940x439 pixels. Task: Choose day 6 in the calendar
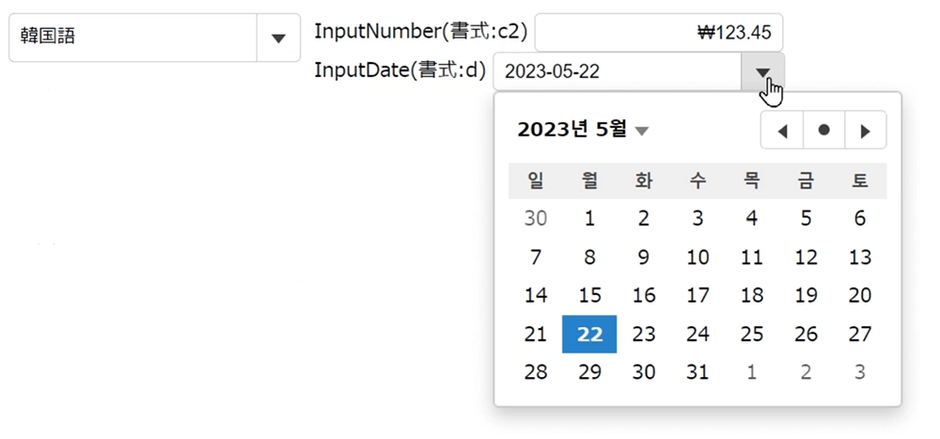pos(860,218)
